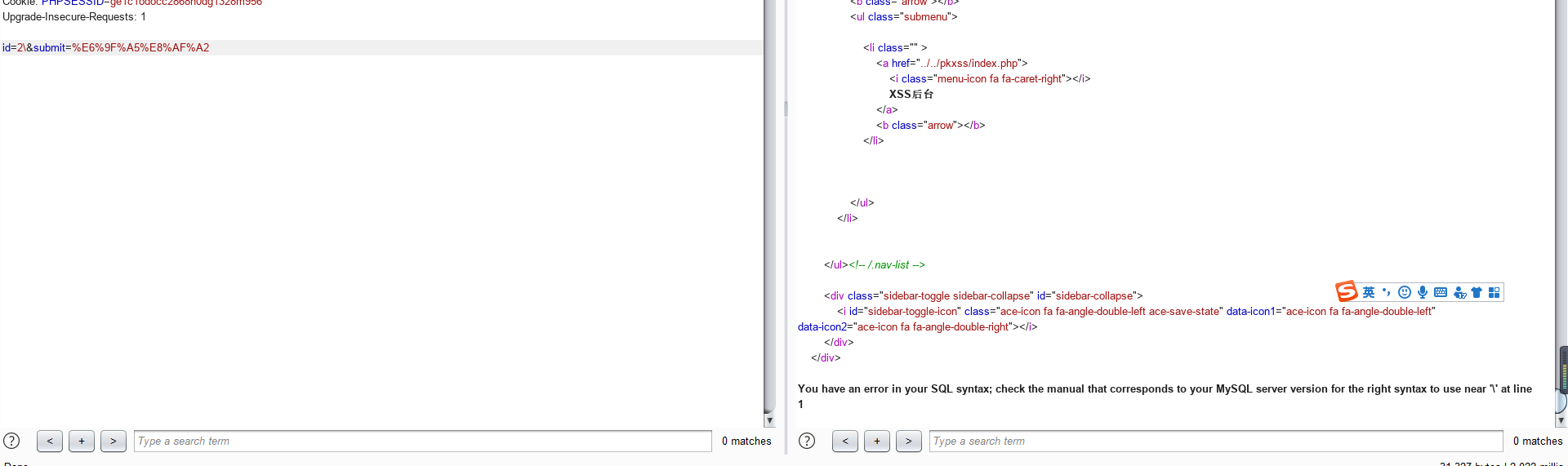Click the SQL syntax error message text
The image size is (1568, 466).
coord(1165,396)
